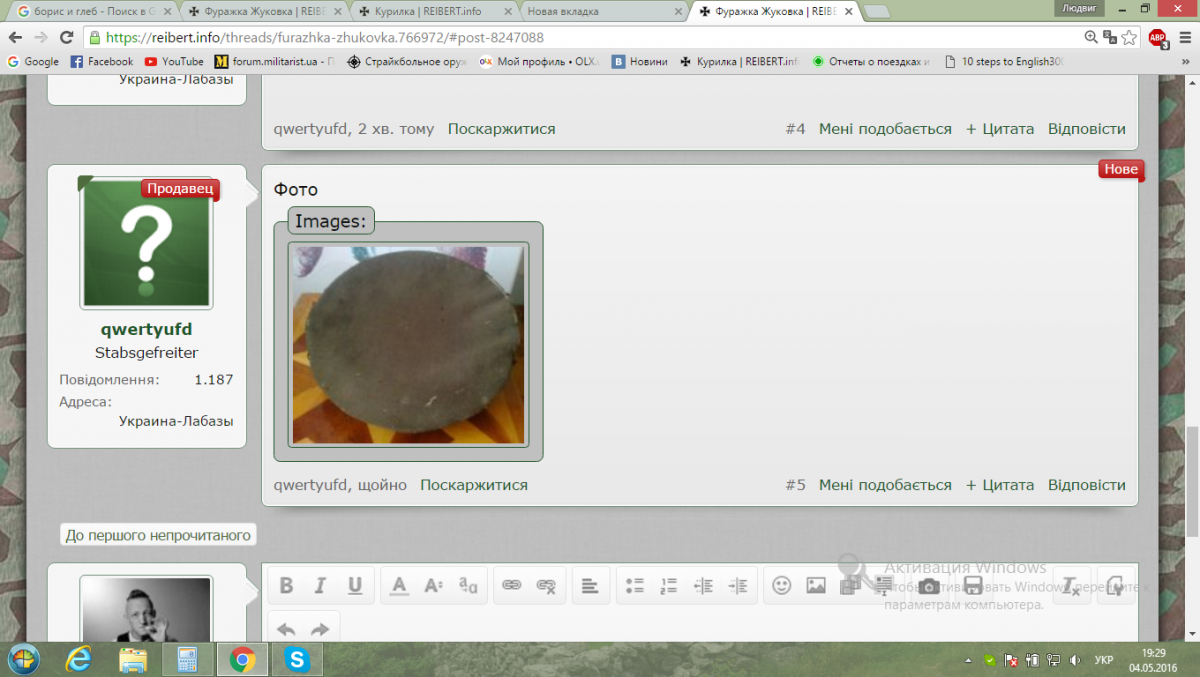Undo the last edit in reply editor

[286, 629]
